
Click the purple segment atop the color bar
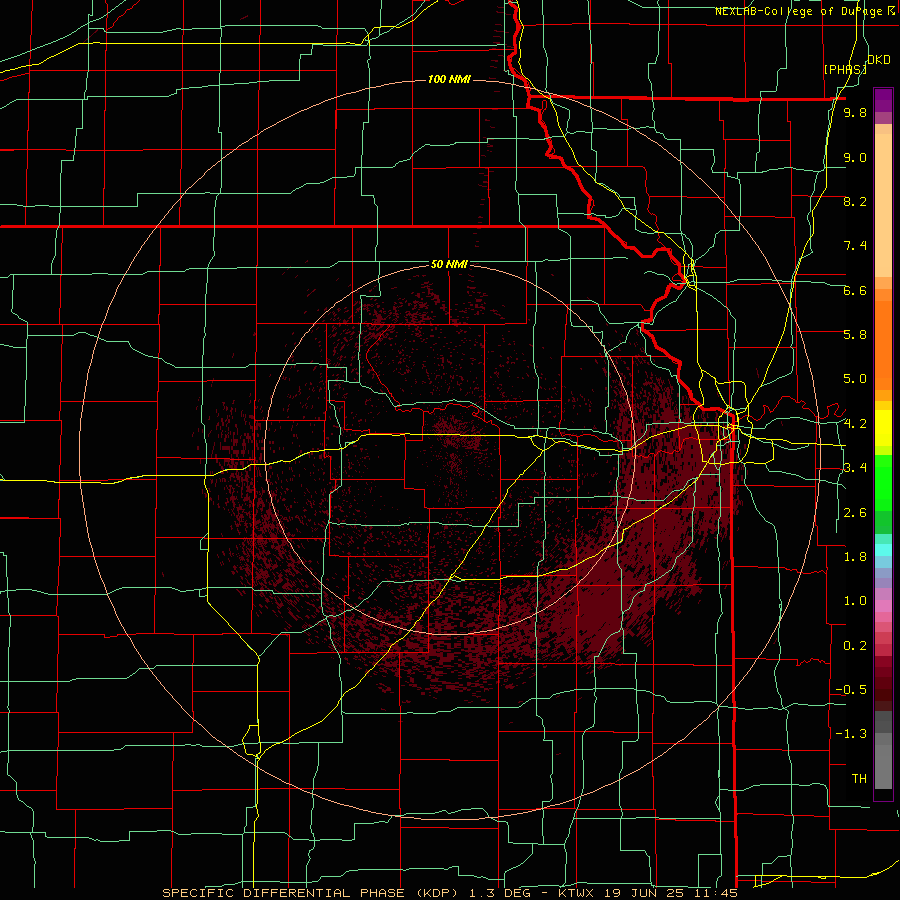point(883,100)
